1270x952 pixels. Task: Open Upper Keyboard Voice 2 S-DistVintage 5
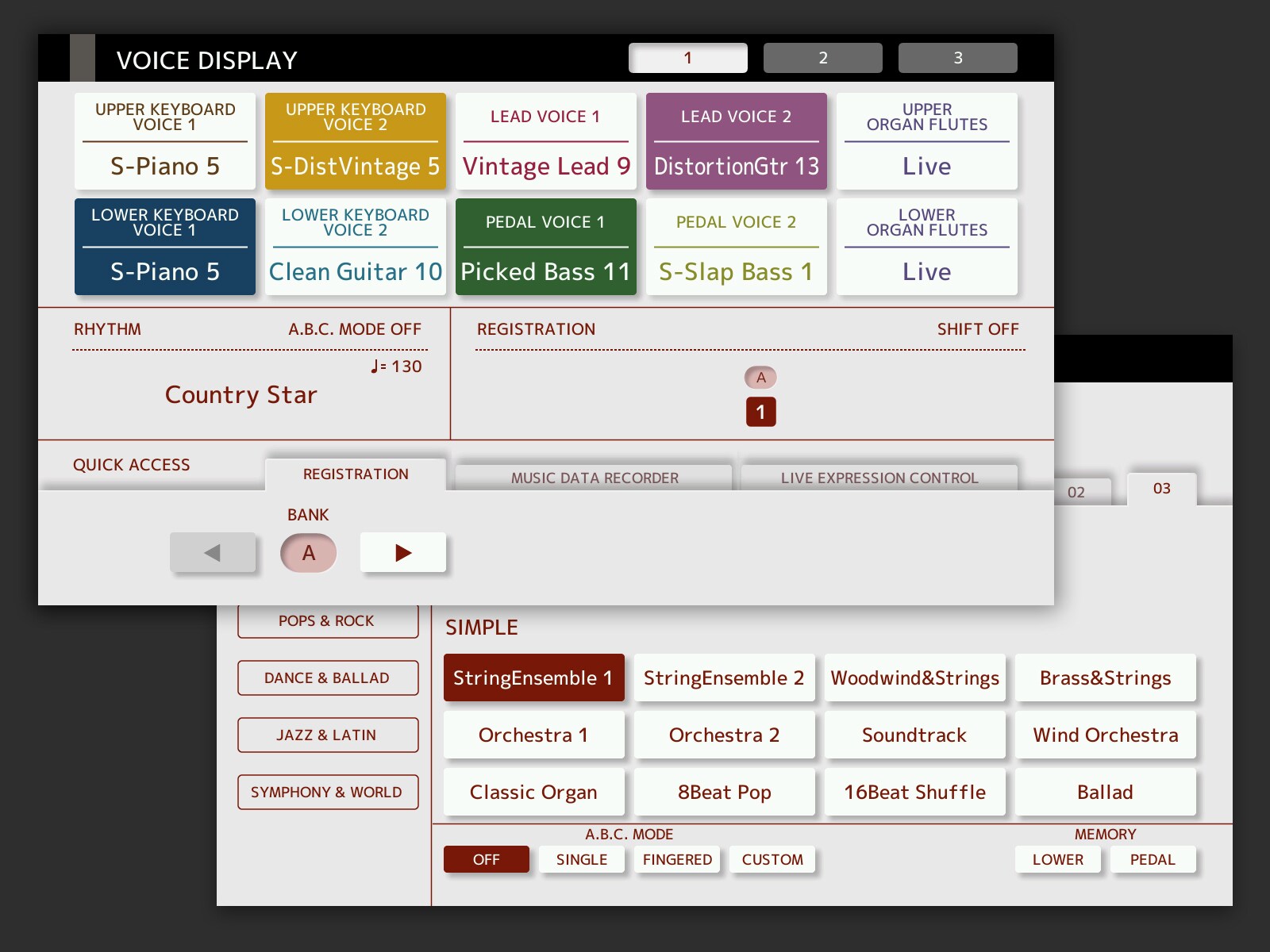tap(355, 141)
